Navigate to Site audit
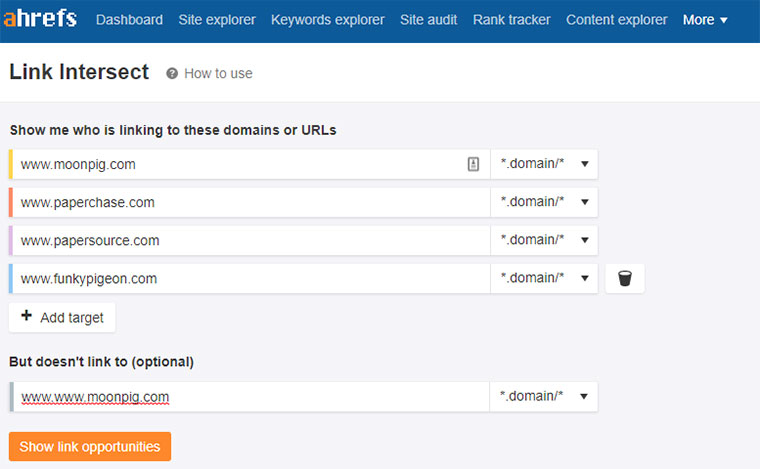Viewport: 760px width, 469px height. [428, 20]
